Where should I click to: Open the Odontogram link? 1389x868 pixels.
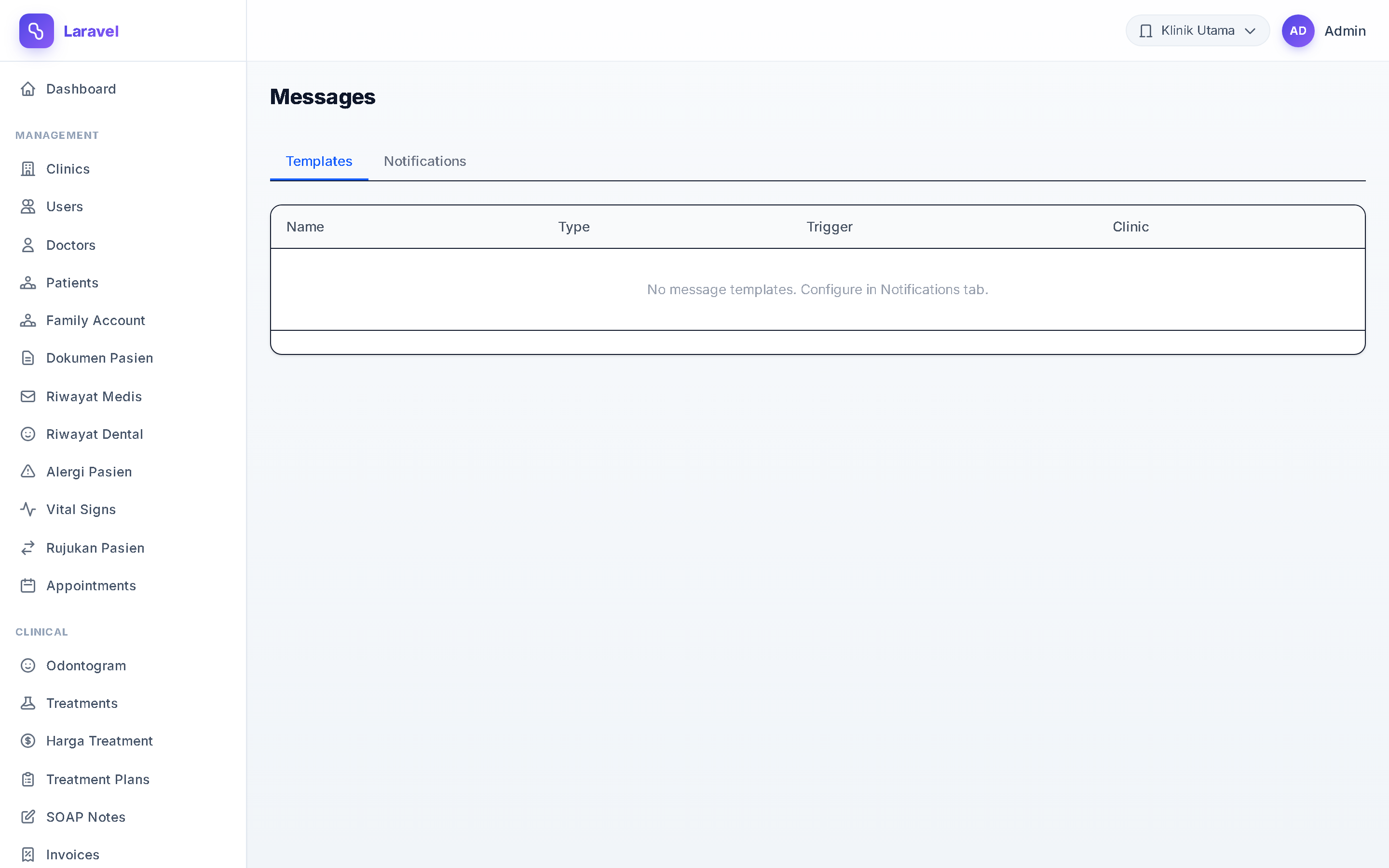coord(123,666)
